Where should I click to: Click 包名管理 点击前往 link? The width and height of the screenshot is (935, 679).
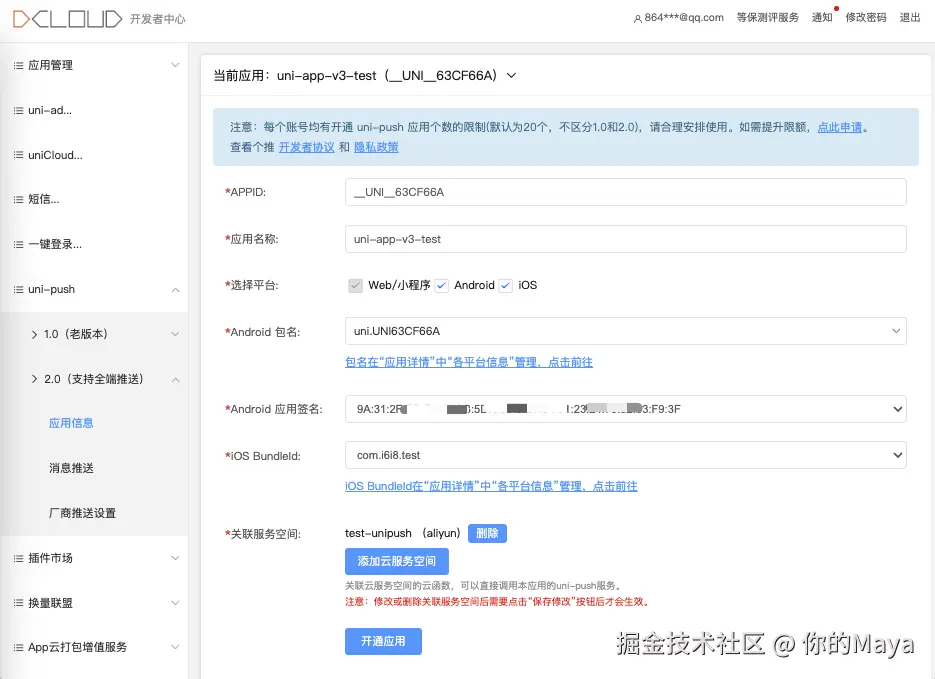click(x=469, y=362)
